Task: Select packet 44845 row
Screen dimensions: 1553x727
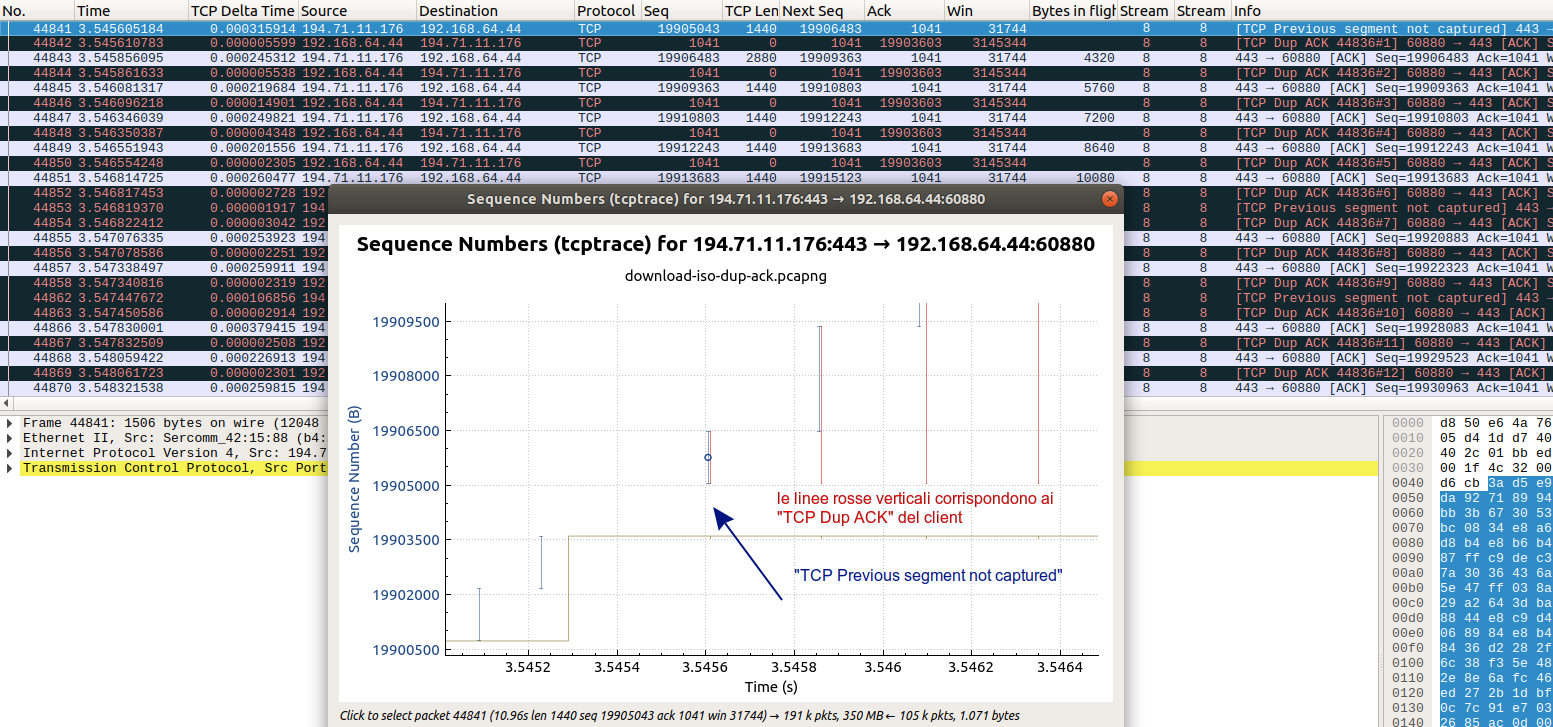Action: pyautogui.click(x=776, y=88)
